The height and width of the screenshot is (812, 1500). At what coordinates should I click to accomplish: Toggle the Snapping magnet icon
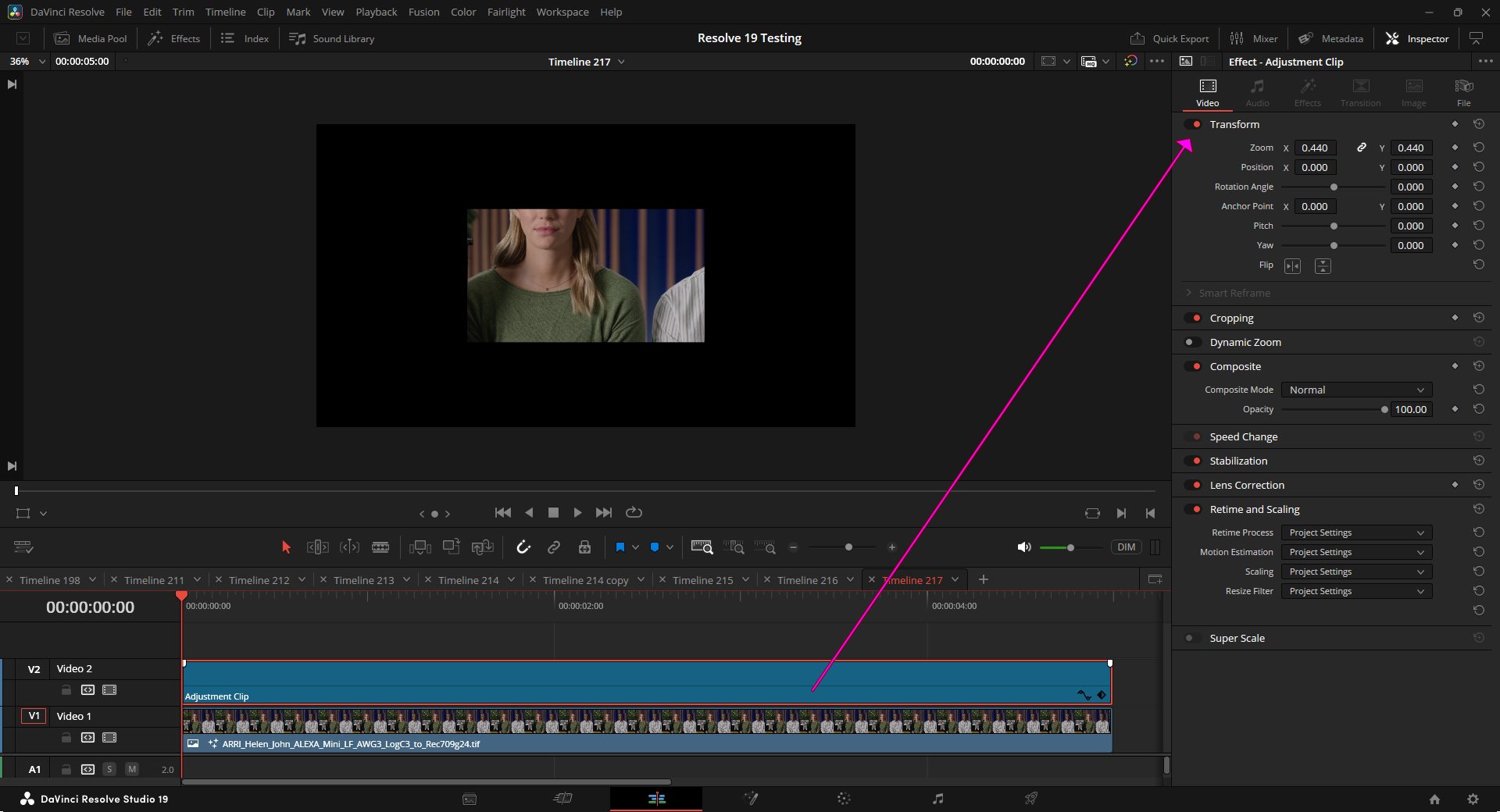click(523, 547)
